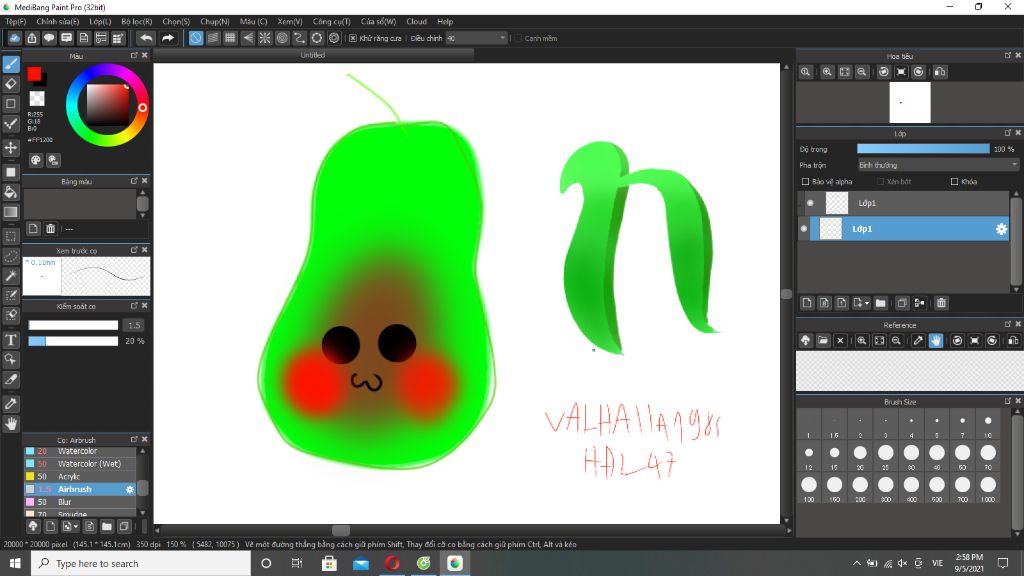
Task: Select Reference panel eyedropper icon
Action: point(918,340)
